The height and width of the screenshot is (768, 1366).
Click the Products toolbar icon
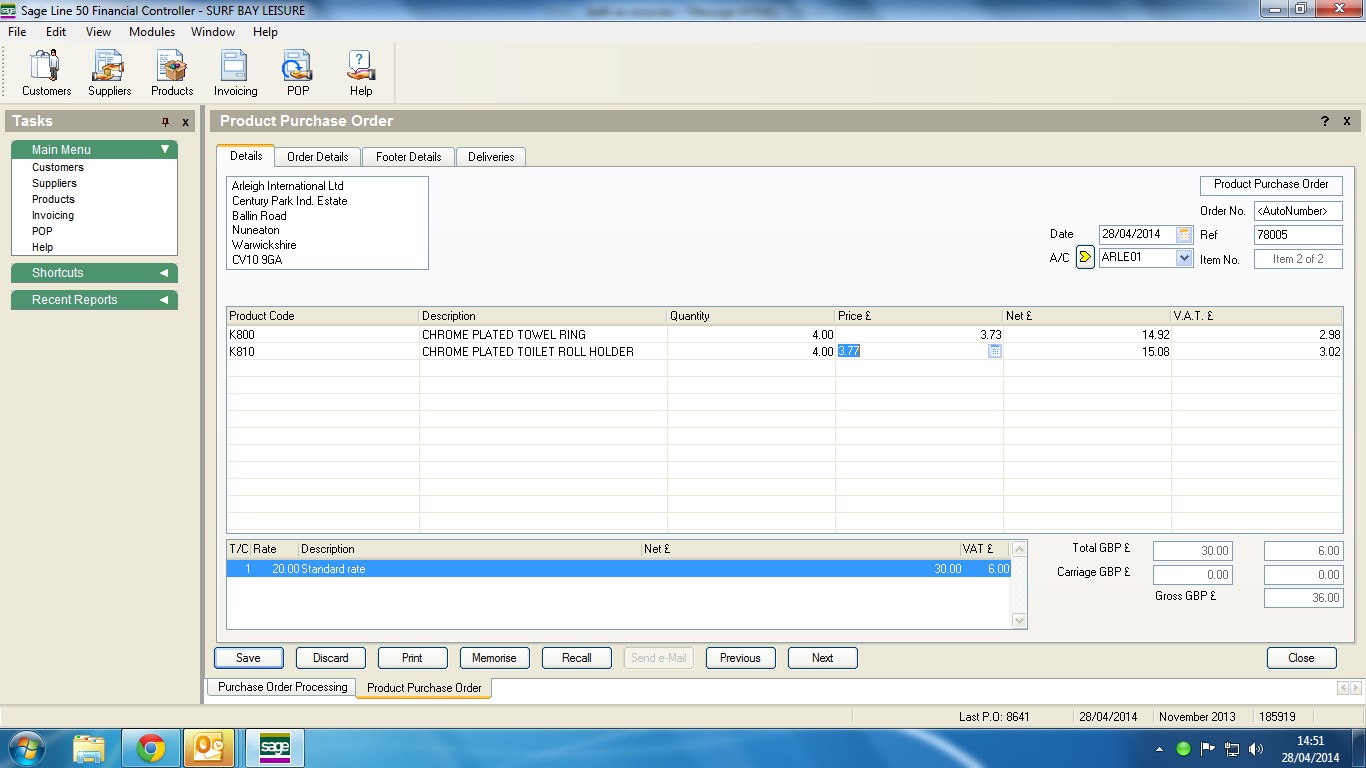pyautogui.click(x=172, y=72)
